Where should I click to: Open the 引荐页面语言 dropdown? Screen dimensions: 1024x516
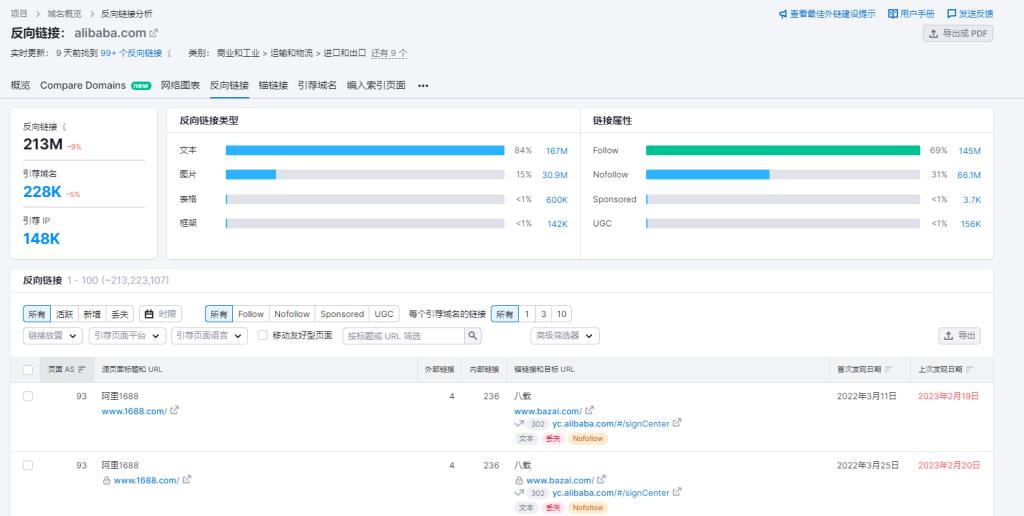210,336
